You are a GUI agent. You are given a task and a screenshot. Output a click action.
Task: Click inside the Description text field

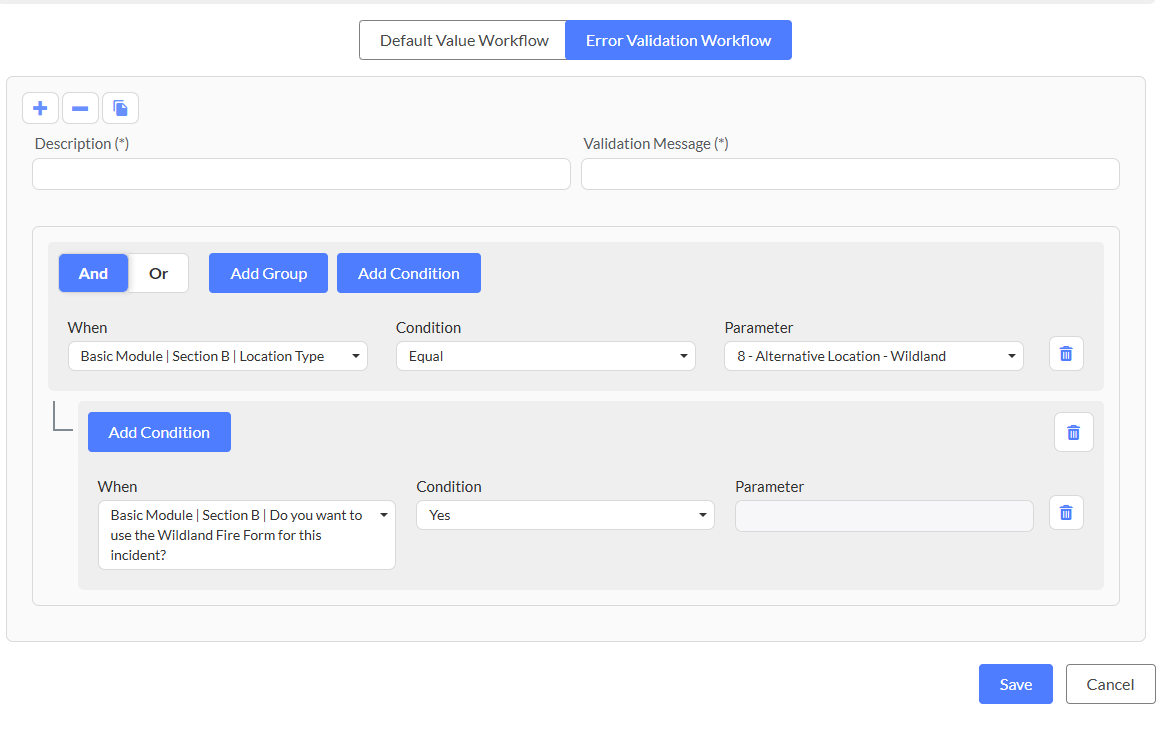coord(301,174)
